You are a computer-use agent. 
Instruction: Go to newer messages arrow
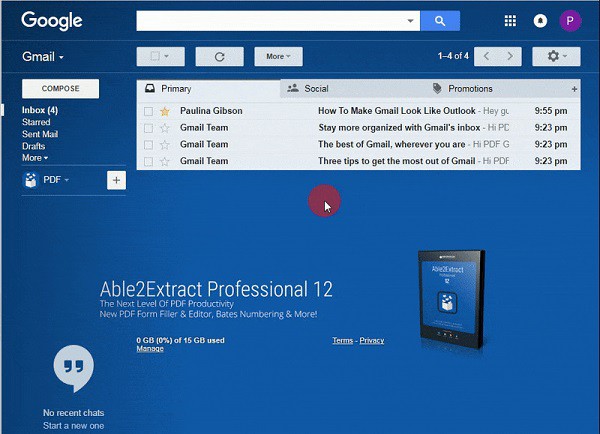point(486,57)
